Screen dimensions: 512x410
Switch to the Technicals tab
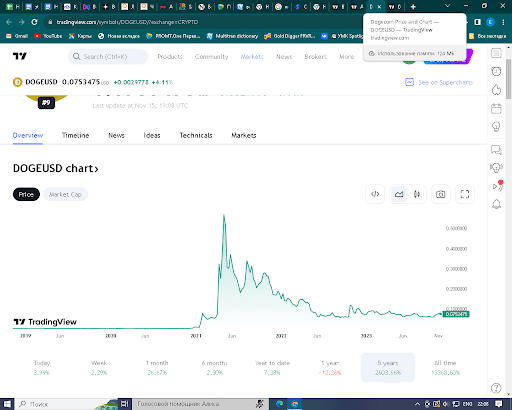click(x=196, y=135)
